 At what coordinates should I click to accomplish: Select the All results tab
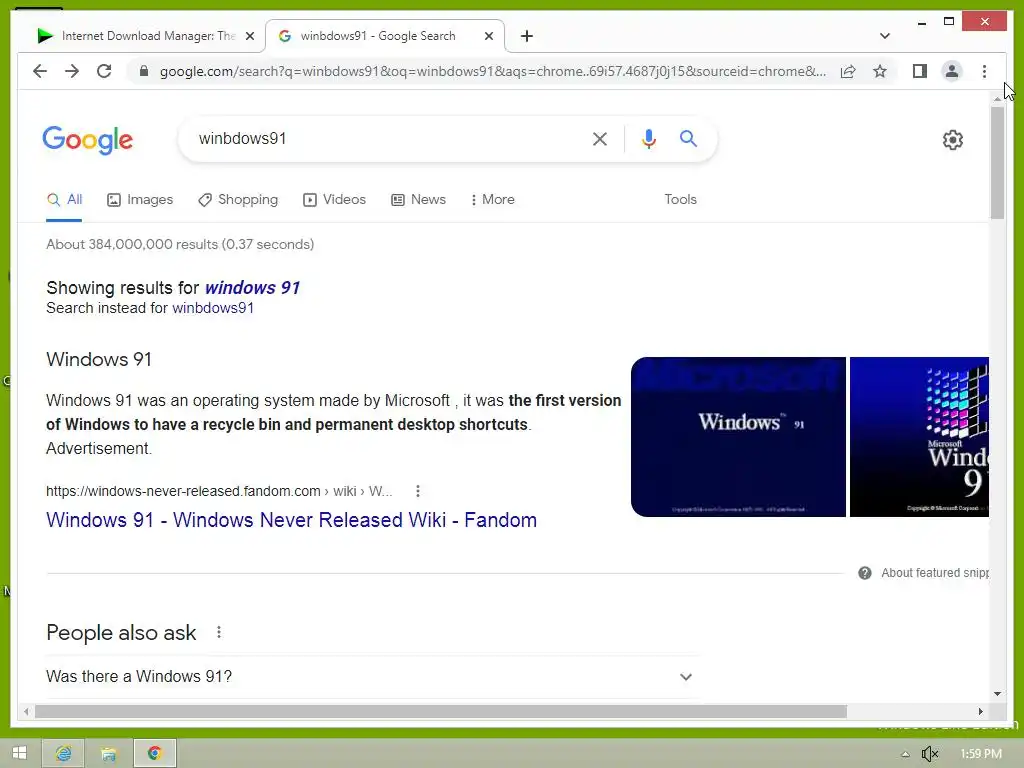64,200
